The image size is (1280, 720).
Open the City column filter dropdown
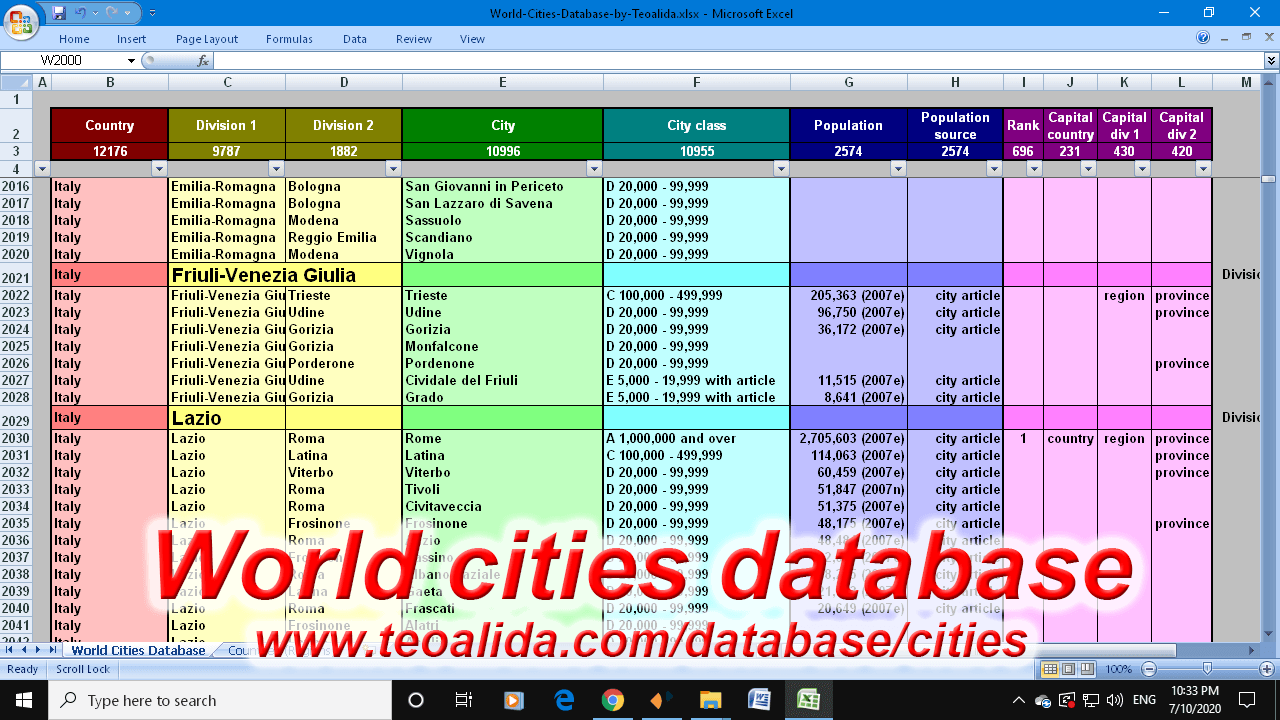point(594,169)
